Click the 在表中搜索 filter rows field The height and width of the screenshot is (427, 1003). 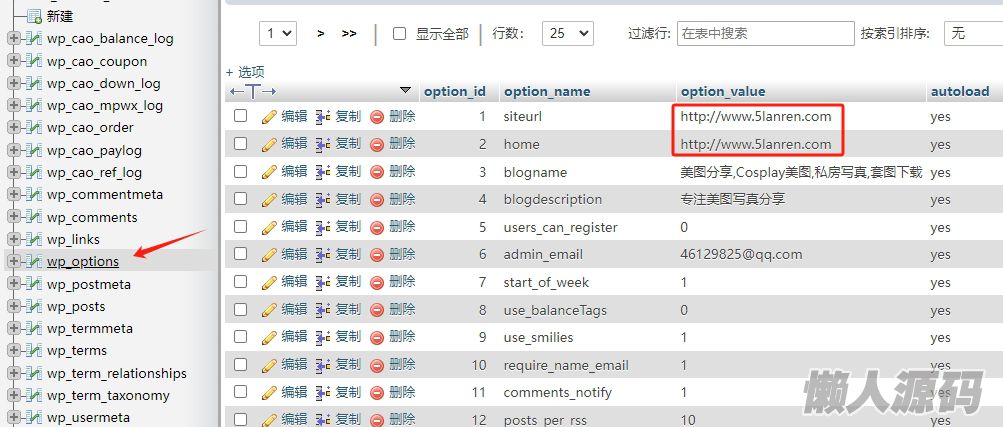pyautogui.click(x=766, y=33)
